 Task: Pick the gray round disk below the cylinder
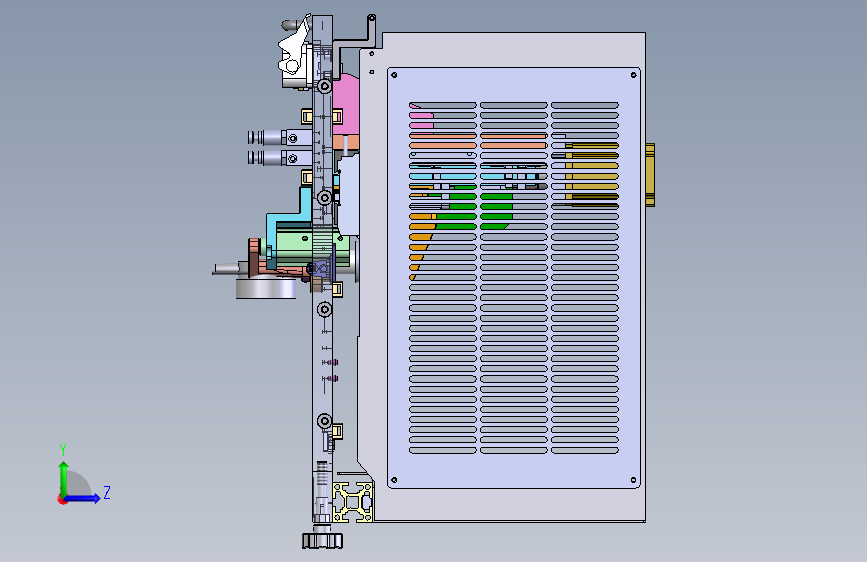coord(266,288)
